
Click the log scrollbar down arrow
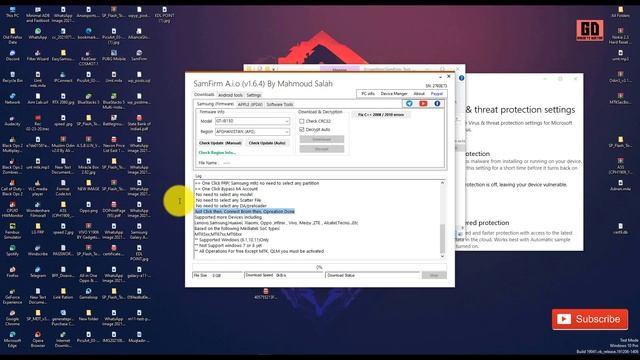click(442, 256)
